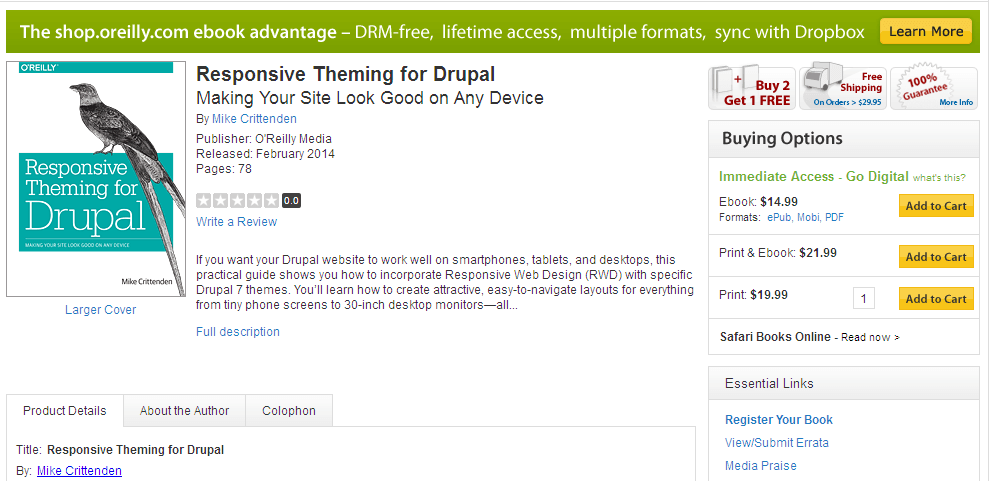The image size is (989, 481).
Task: Click the Print quantity input field
Action: point(865,299)
